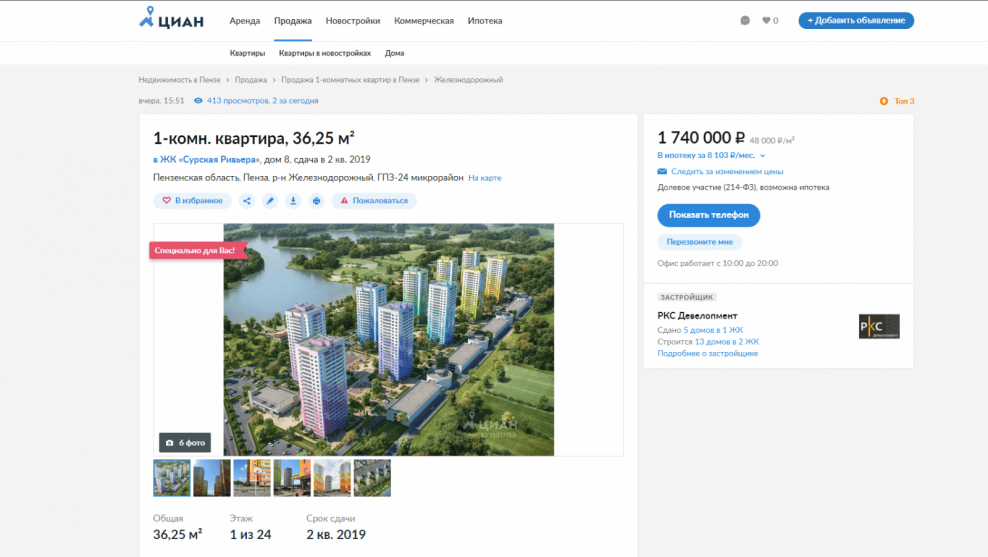Viewport: 988px width, 557px height.
Task: Click the eye views icon
Action: pos(198,101)
